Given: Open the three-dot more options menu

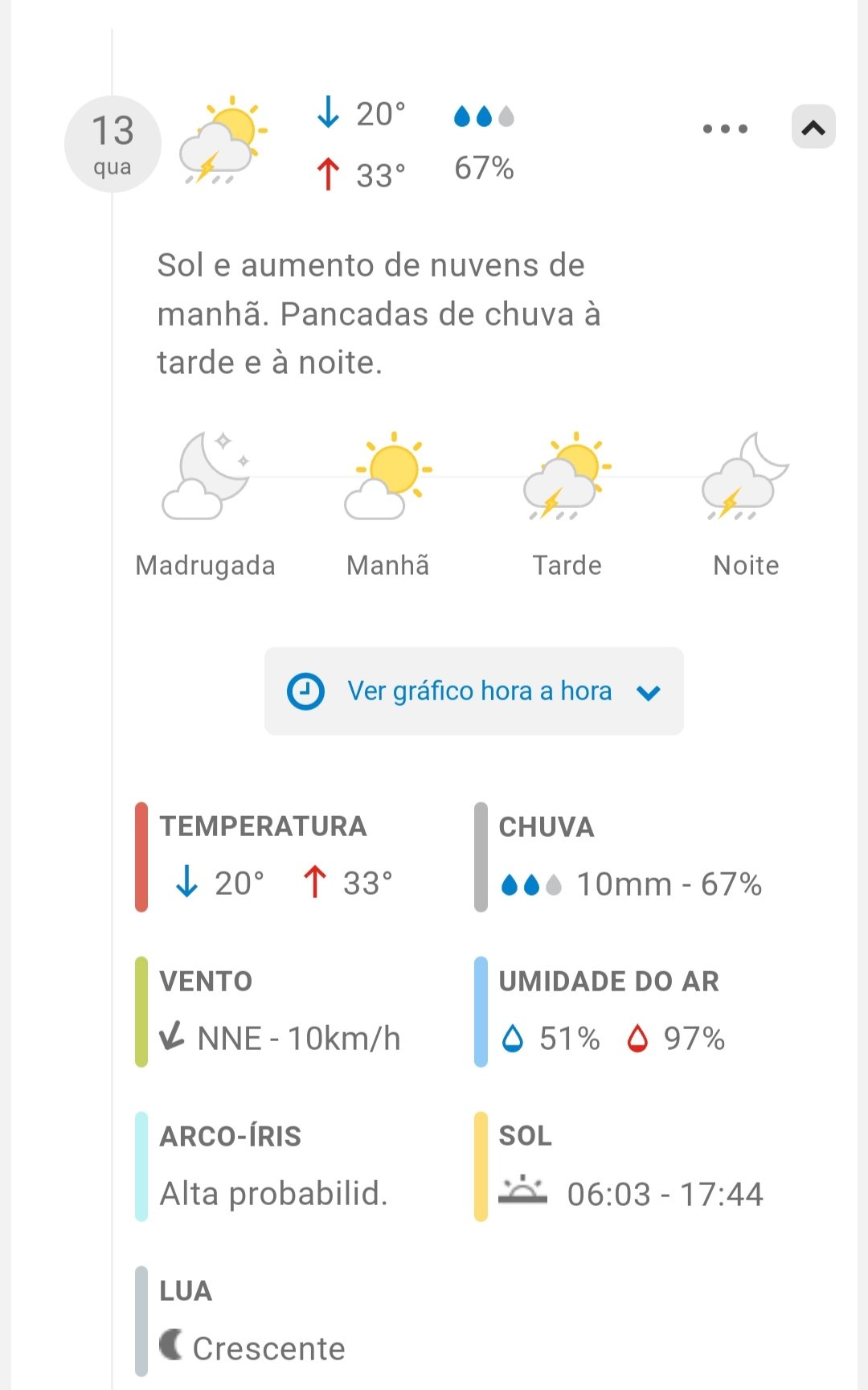Looking at the screenshot, I should (725, 129).
